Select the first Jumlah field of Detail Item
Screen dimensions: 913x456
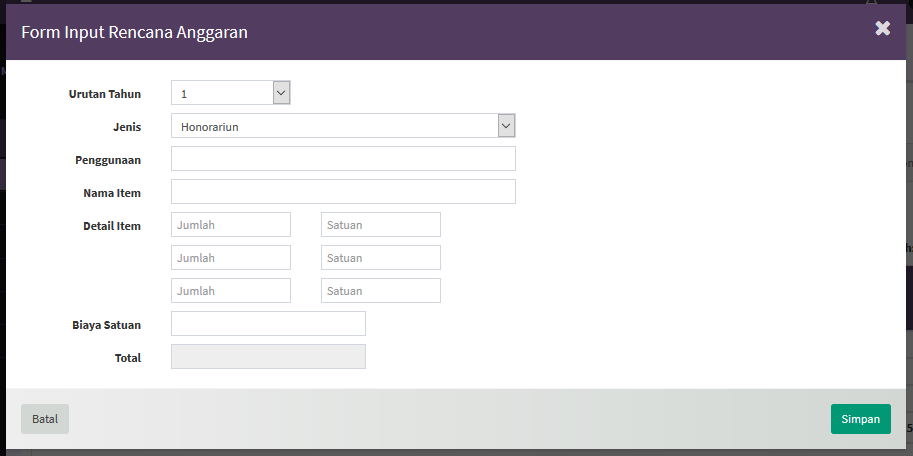(x=231, y=225)
